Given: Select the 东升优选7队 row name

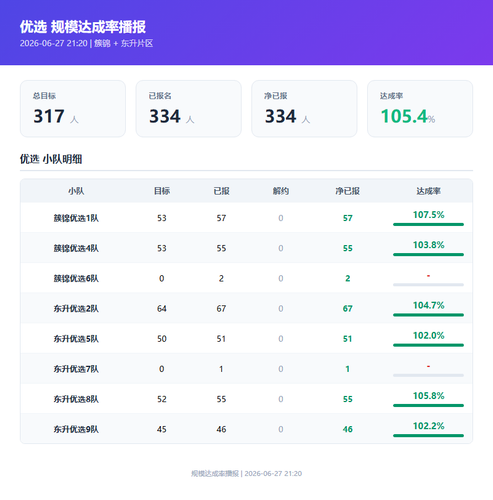Looking at the screenshot, I should point(76,369).
